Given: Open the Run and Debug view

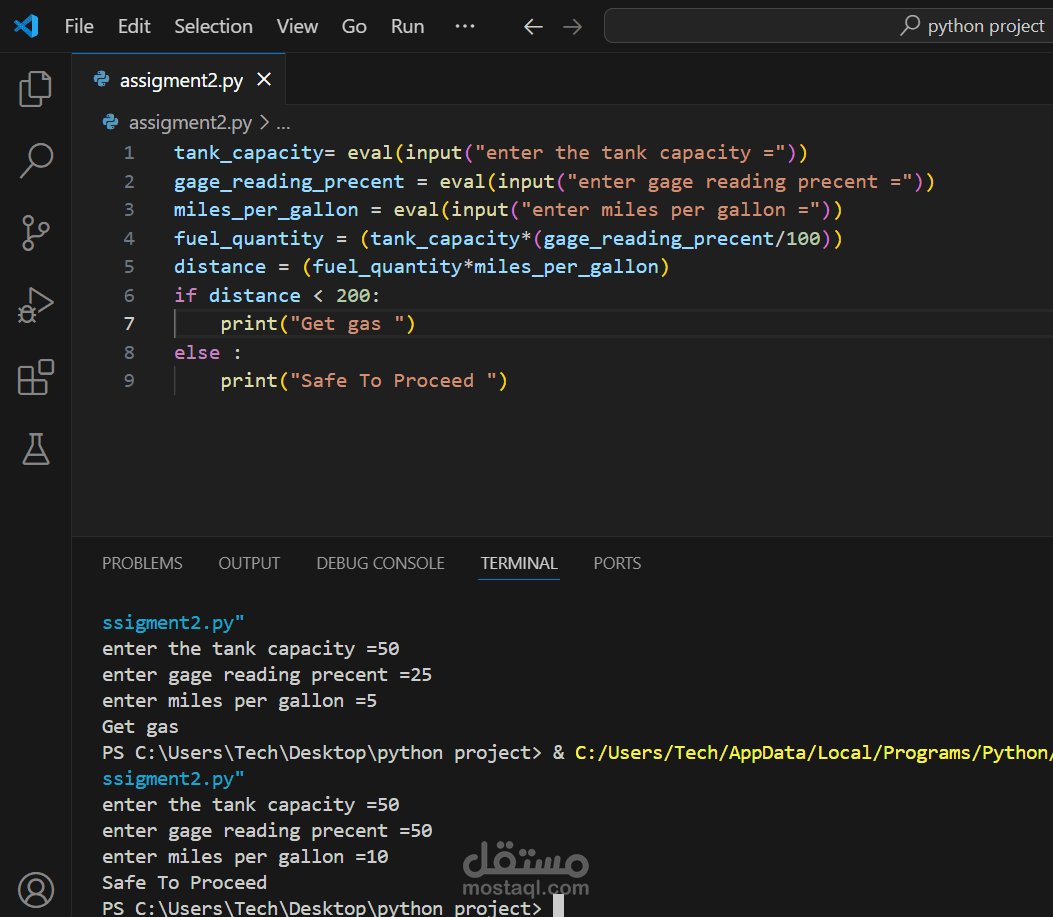Looking at the screenshot, I should tap(36, 306).
